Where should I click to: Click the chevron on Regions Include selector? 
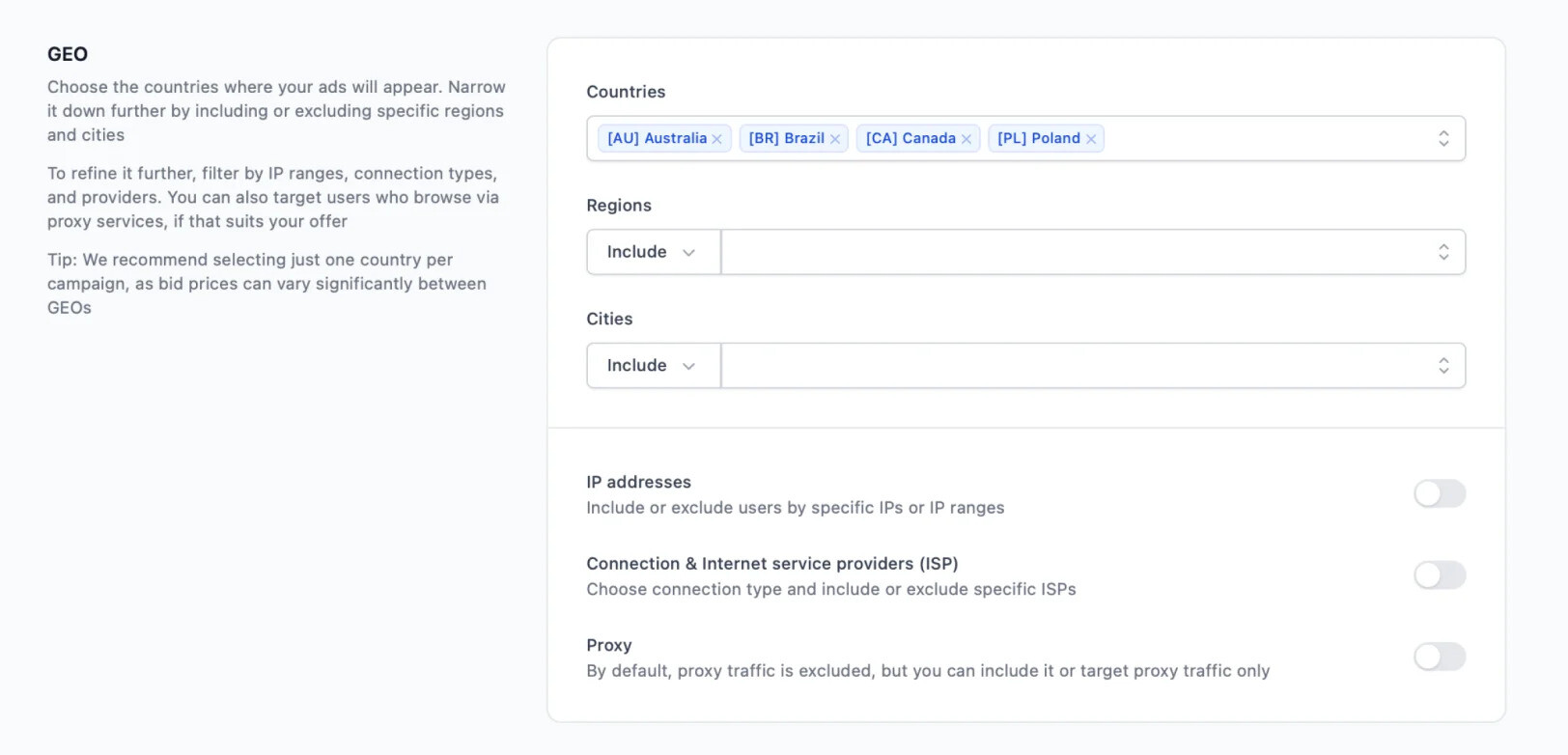click(688, 253)
